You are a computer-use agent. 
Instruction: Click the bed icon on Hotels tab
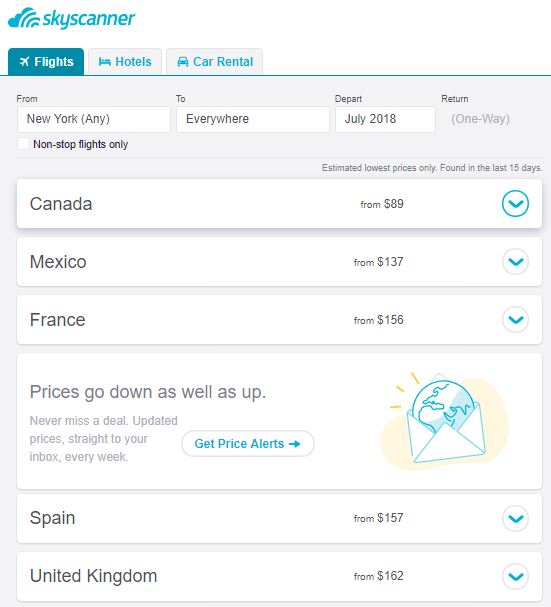tap(105, 62)
